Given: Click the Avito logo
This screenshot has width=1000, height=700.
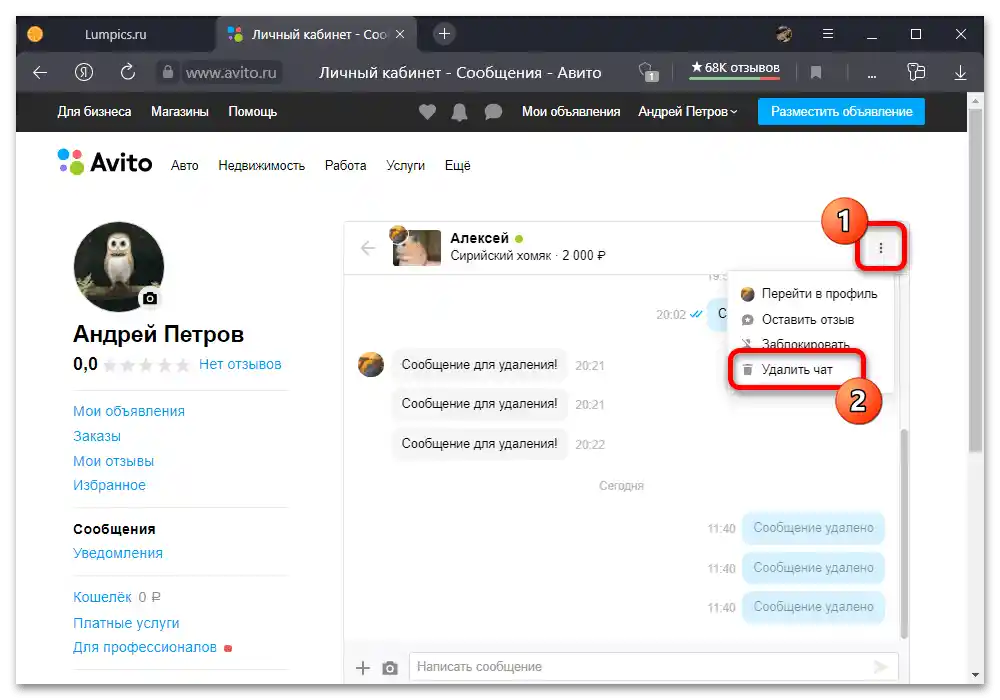Looking at the screenshot, I should pos(105,163).
